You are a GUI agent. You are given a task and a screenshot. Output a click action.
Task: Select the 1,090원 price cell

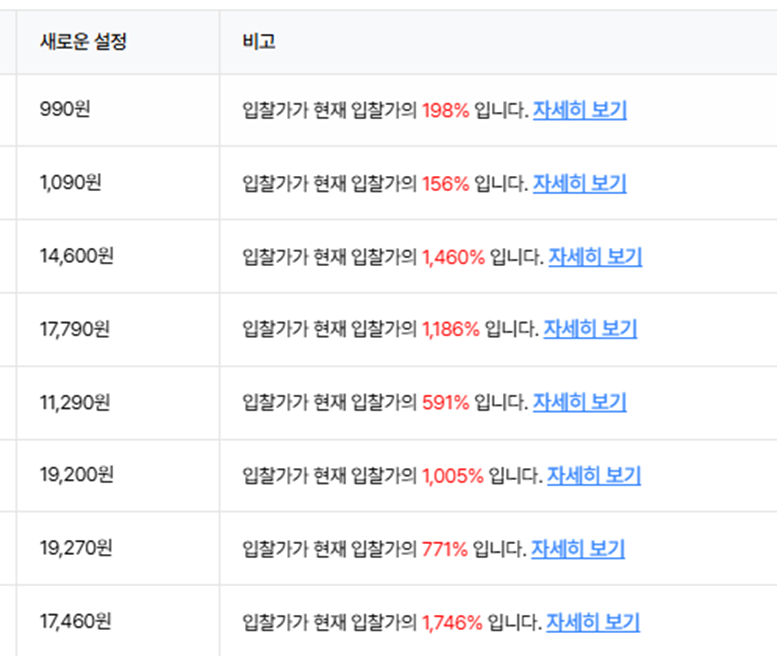[70, 182]
